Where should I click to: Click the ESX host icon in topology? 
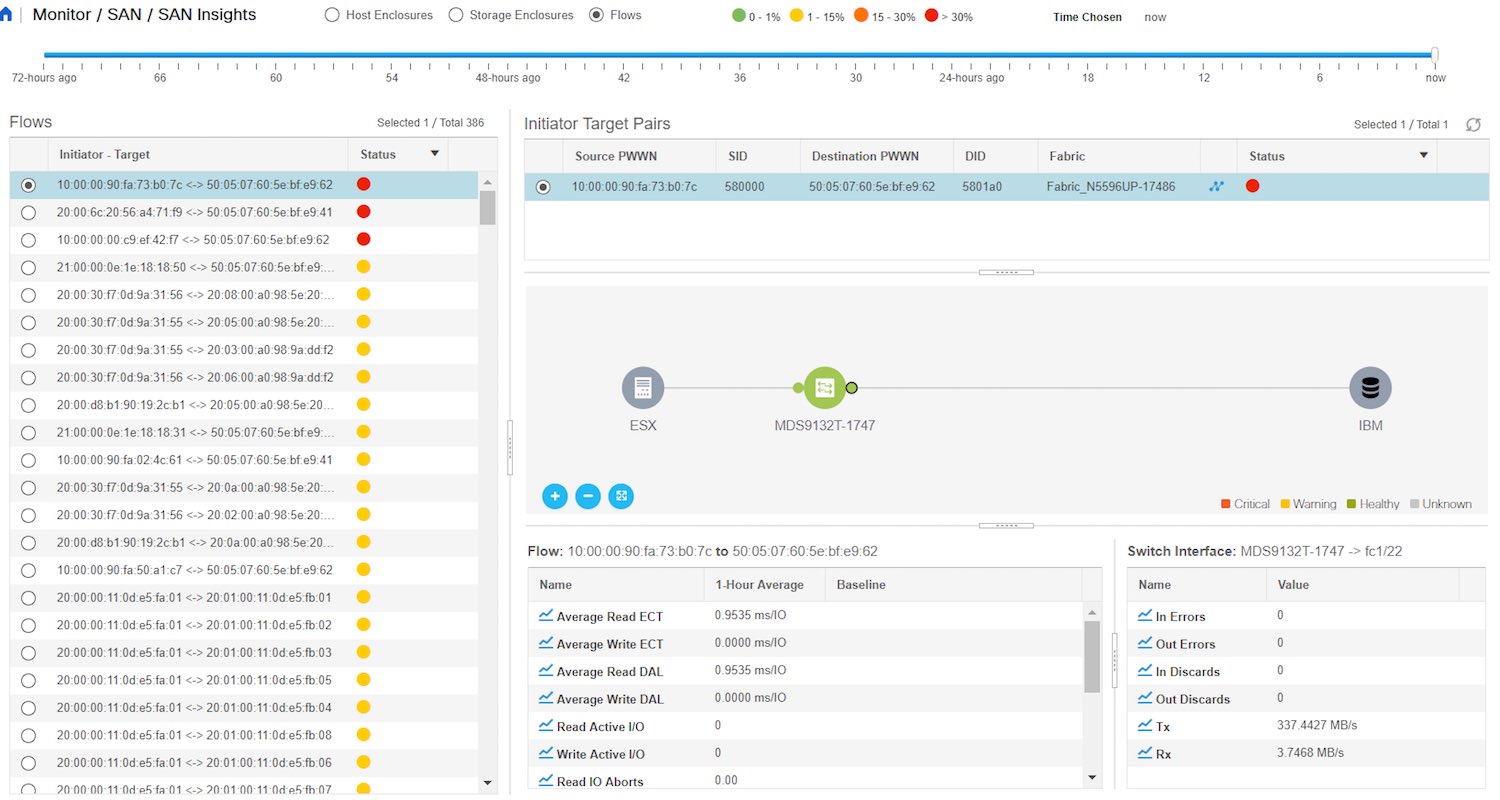click(642, 387)
